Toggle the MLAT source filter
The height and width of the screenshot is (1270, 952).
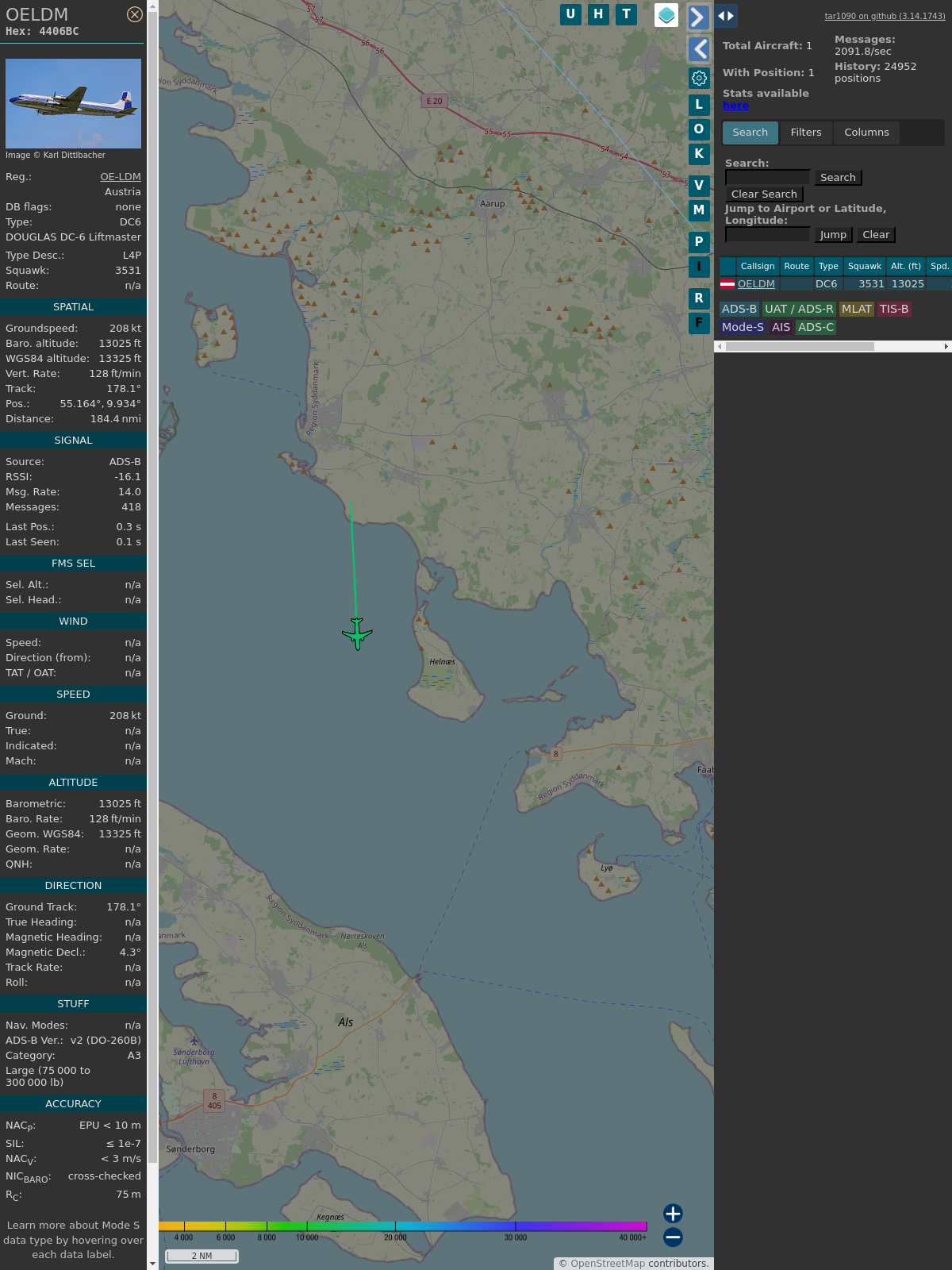coord(857,309)
